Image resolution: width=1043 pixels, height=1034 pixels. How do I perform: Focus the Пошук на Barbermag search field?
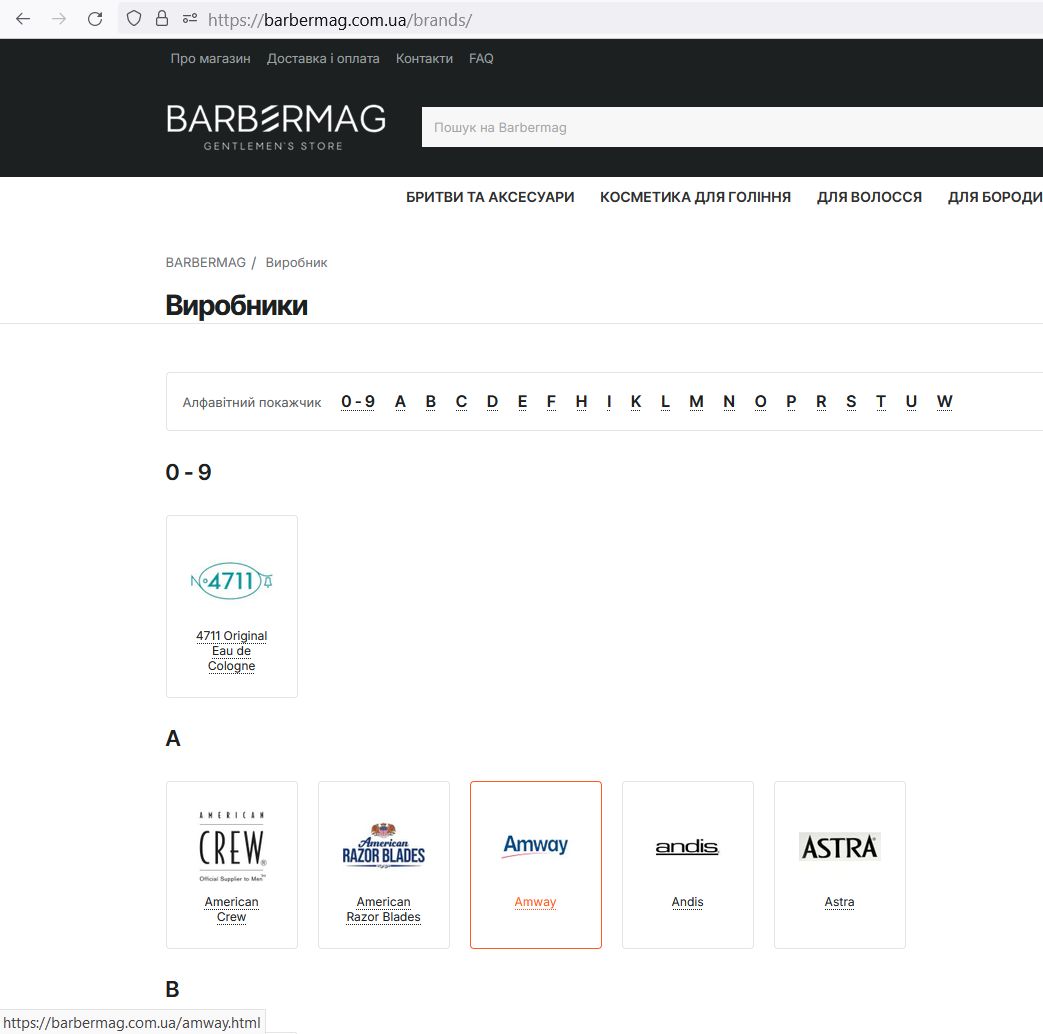(732, 127)
